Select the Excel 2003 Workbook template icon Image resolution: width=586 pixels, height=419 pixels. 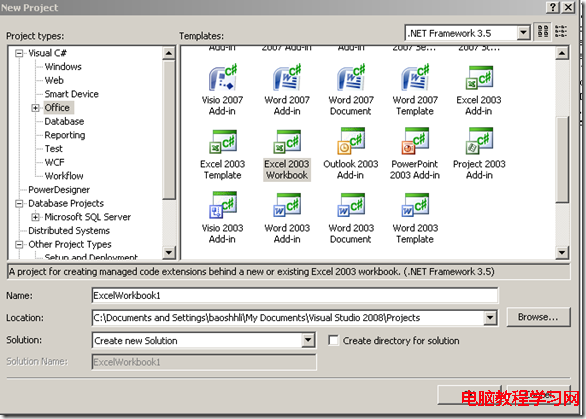pyautogui.click(x=287, y=142)
